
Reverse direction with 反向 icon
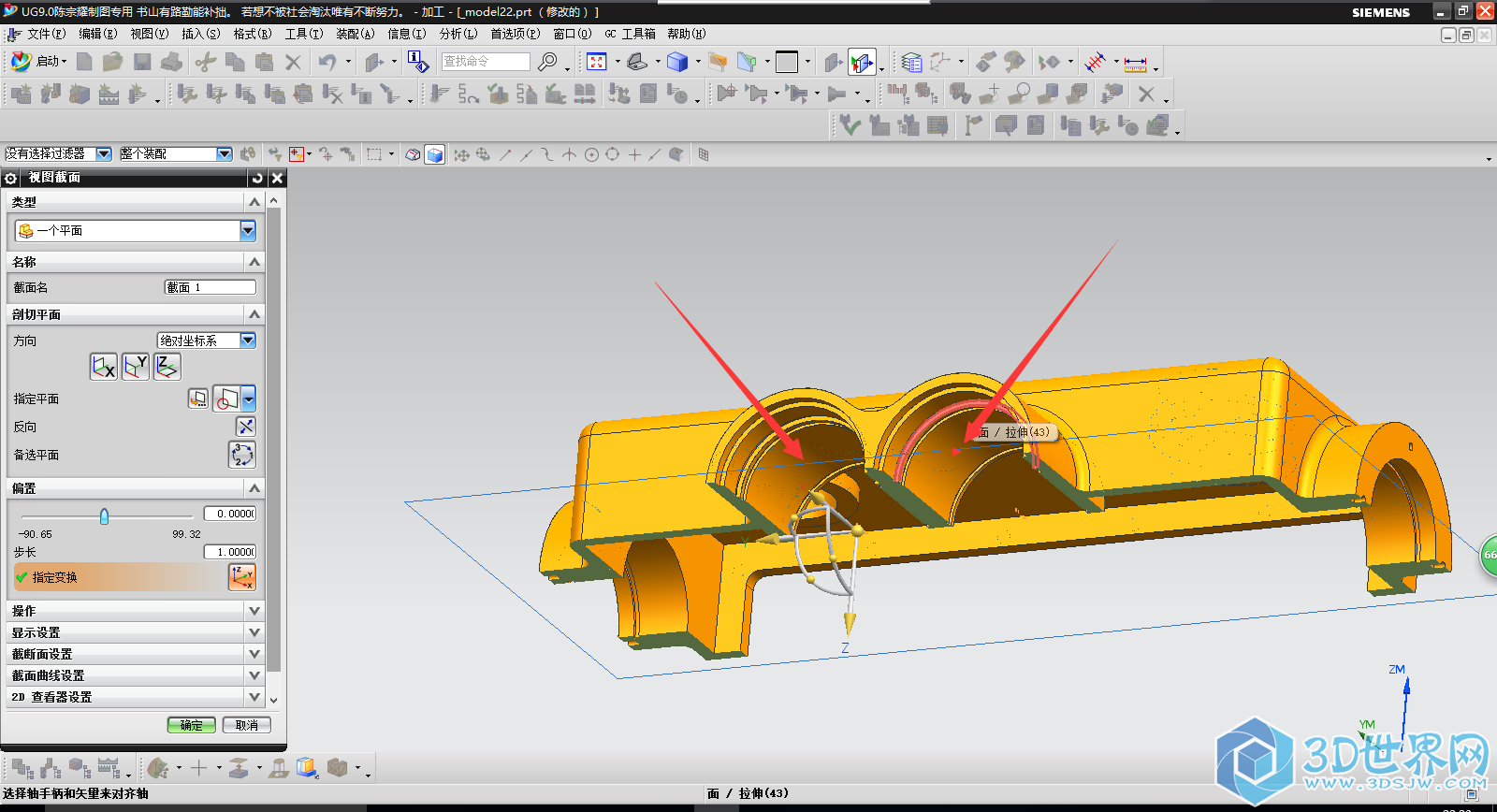(x=245, y=427)
